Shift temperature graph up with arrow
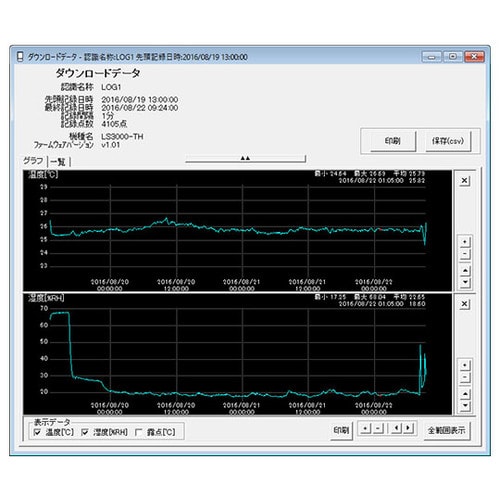 [465, 270]
